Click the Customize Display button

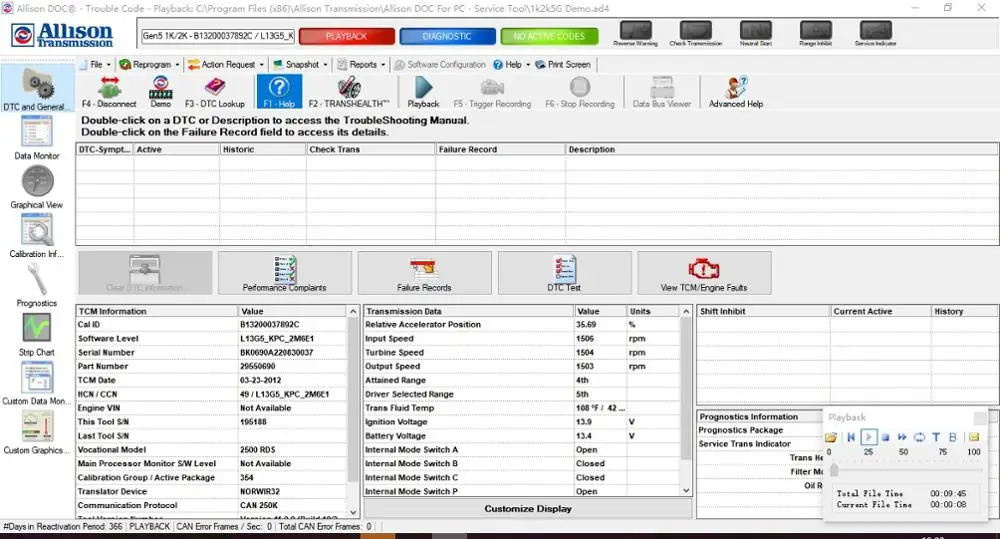(527, 508)
